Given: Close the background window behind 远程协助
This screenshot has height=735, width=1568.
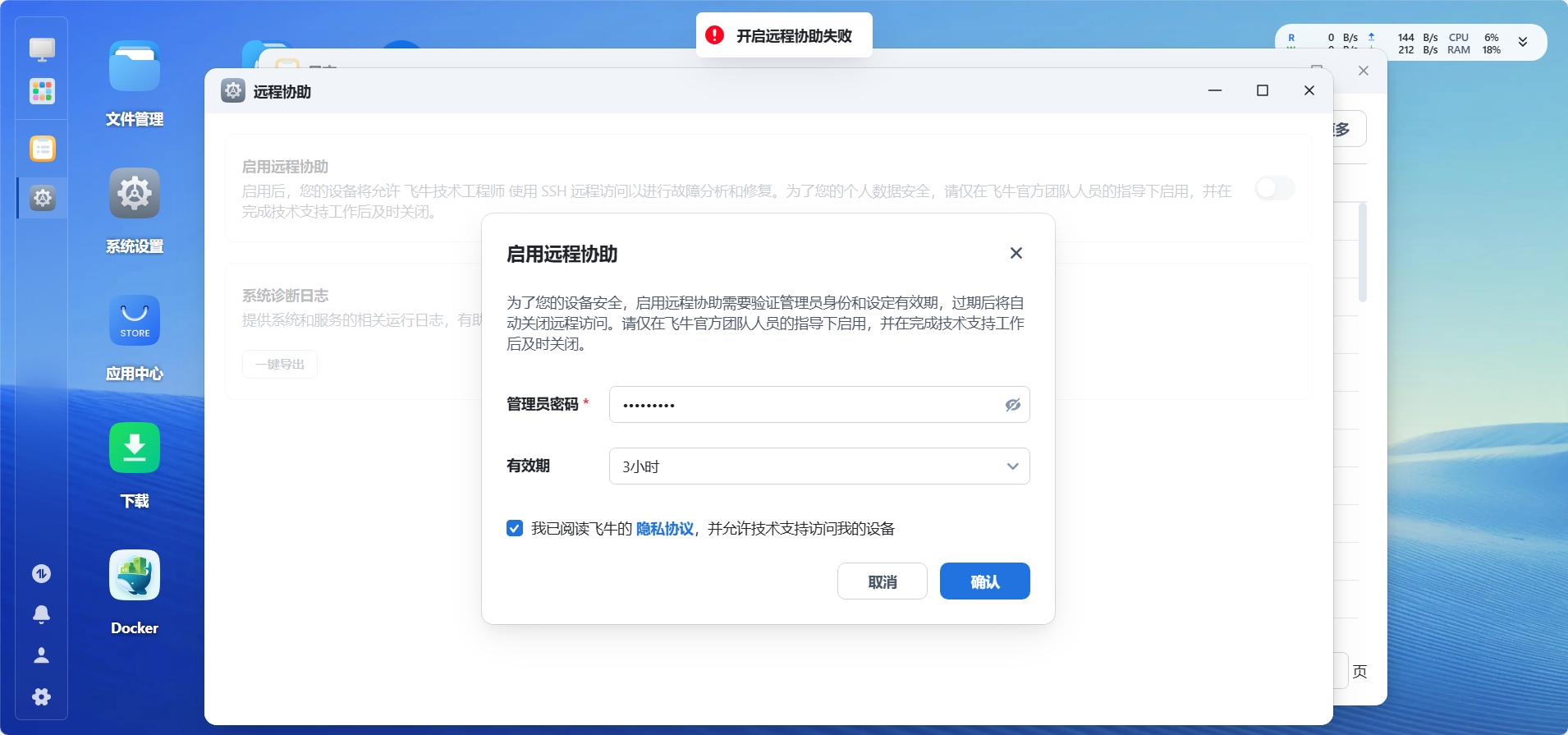Looking at the screenshot, I should coord(1364,71).
